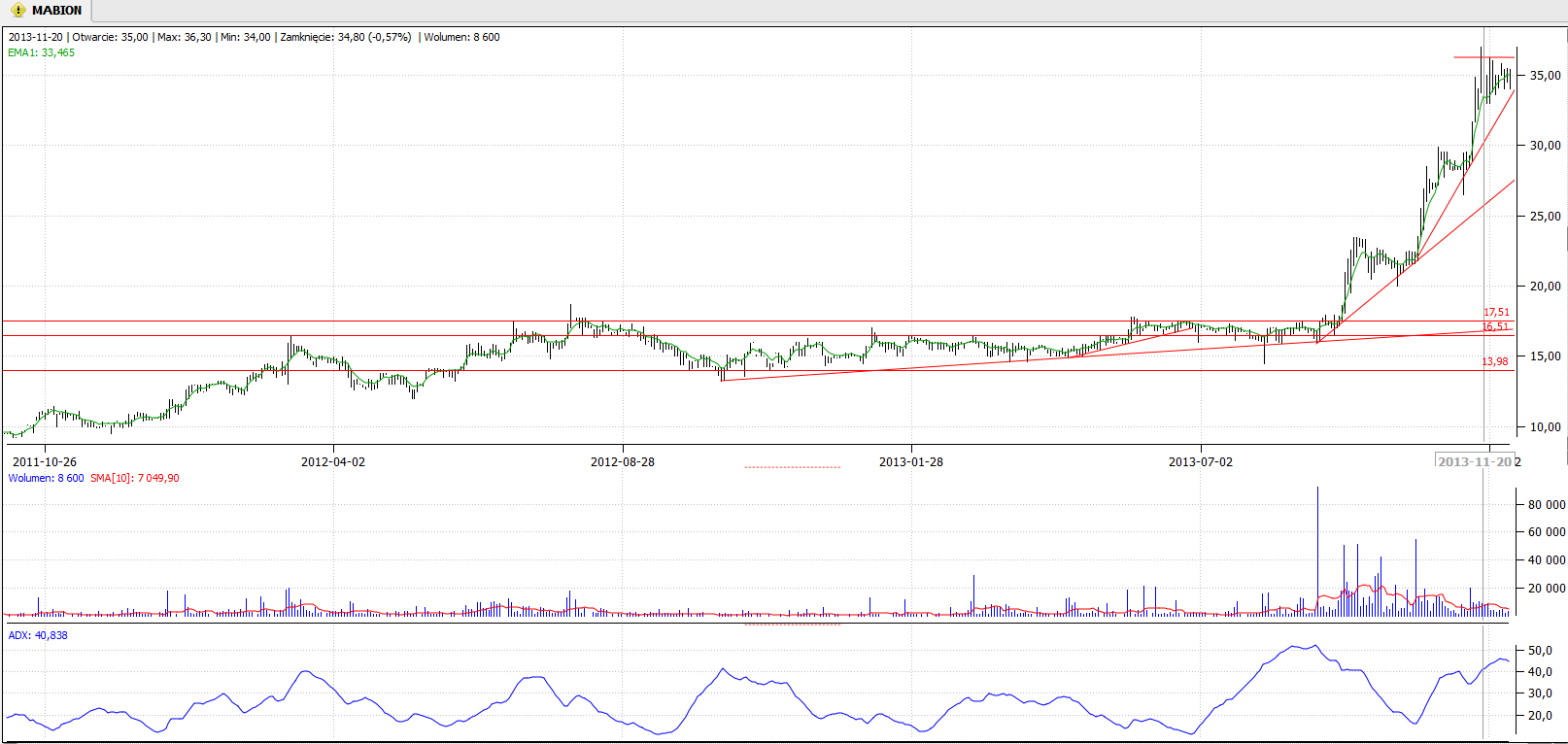The height and width of the screenshot is (744, 1568).
Task: Click the 17,51 resistance line label
Action: (x=1496, y=313)
